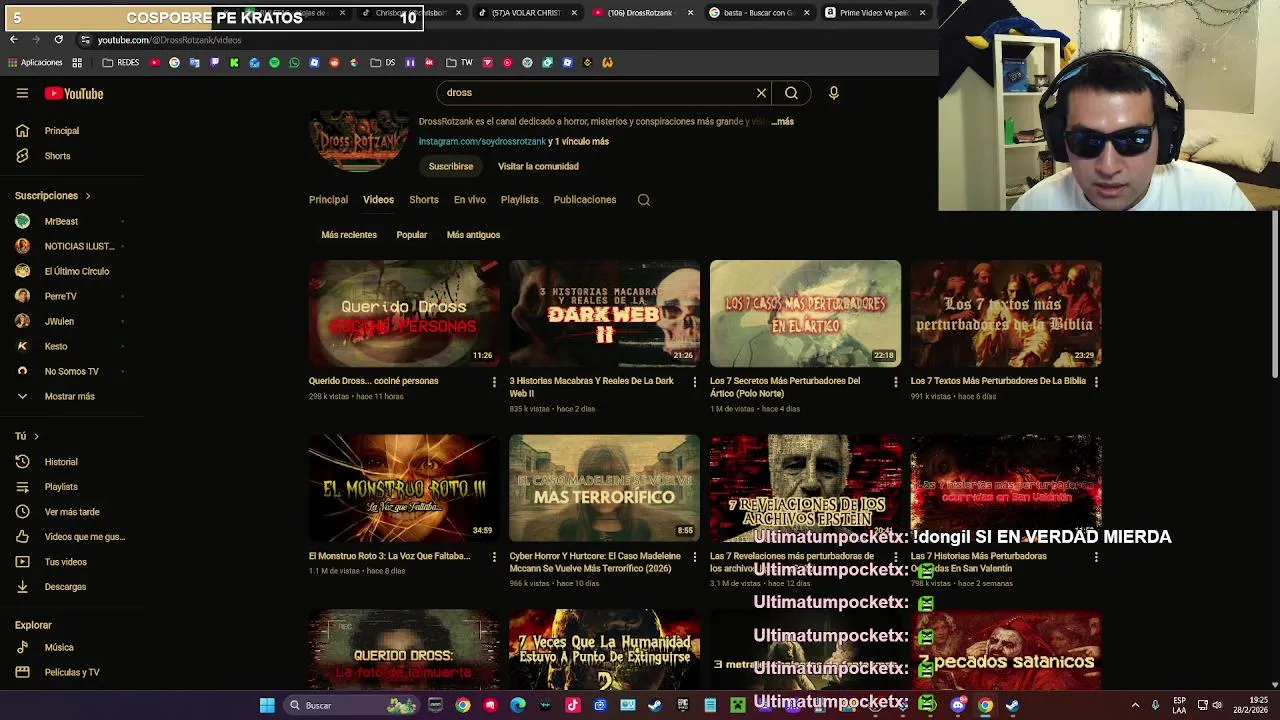Screen dimensions: 1280x720
Task: Start voice search with the microphone
Action: (833, 93)
